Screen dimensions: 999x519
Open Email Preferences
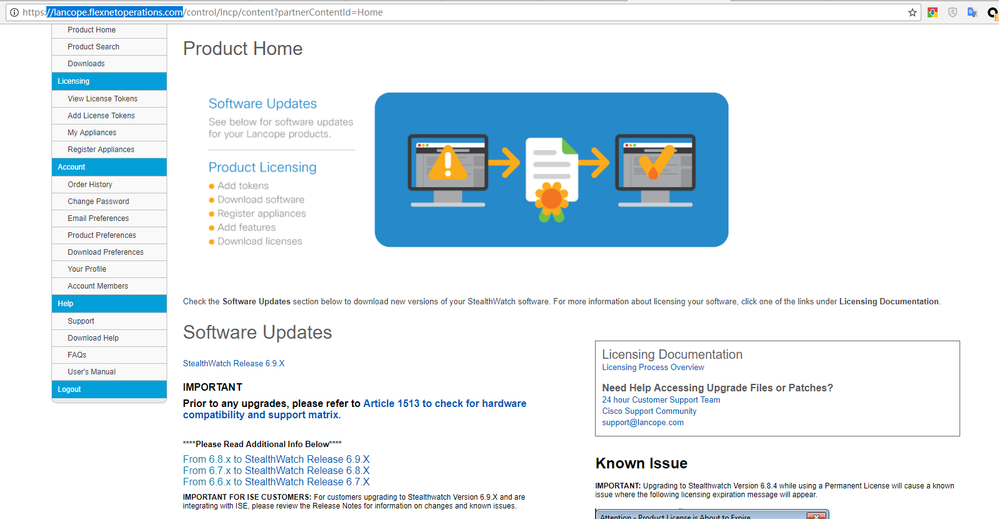coord(109,218)
